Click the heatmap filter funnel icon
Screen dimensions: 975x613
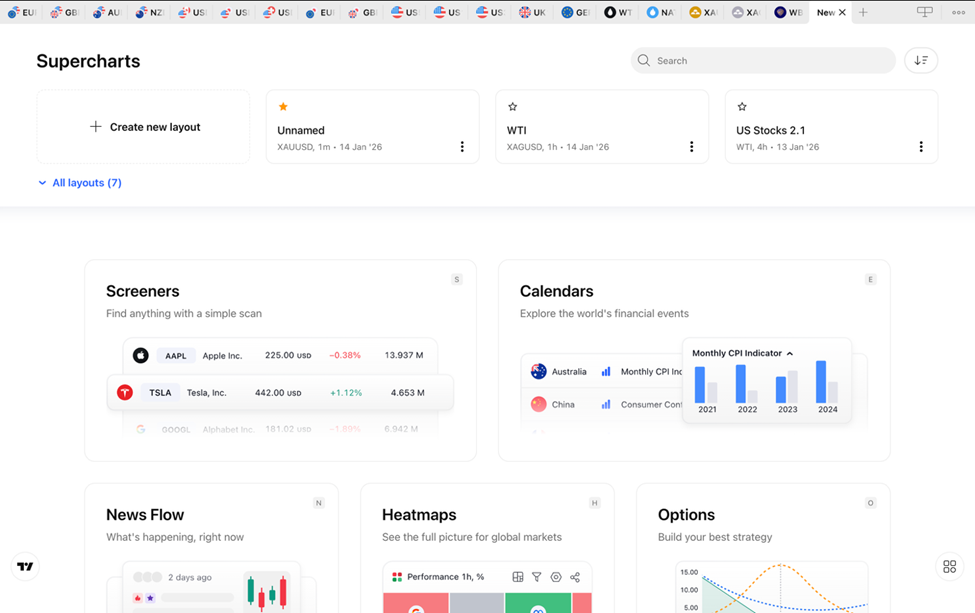tap(537, 577)
